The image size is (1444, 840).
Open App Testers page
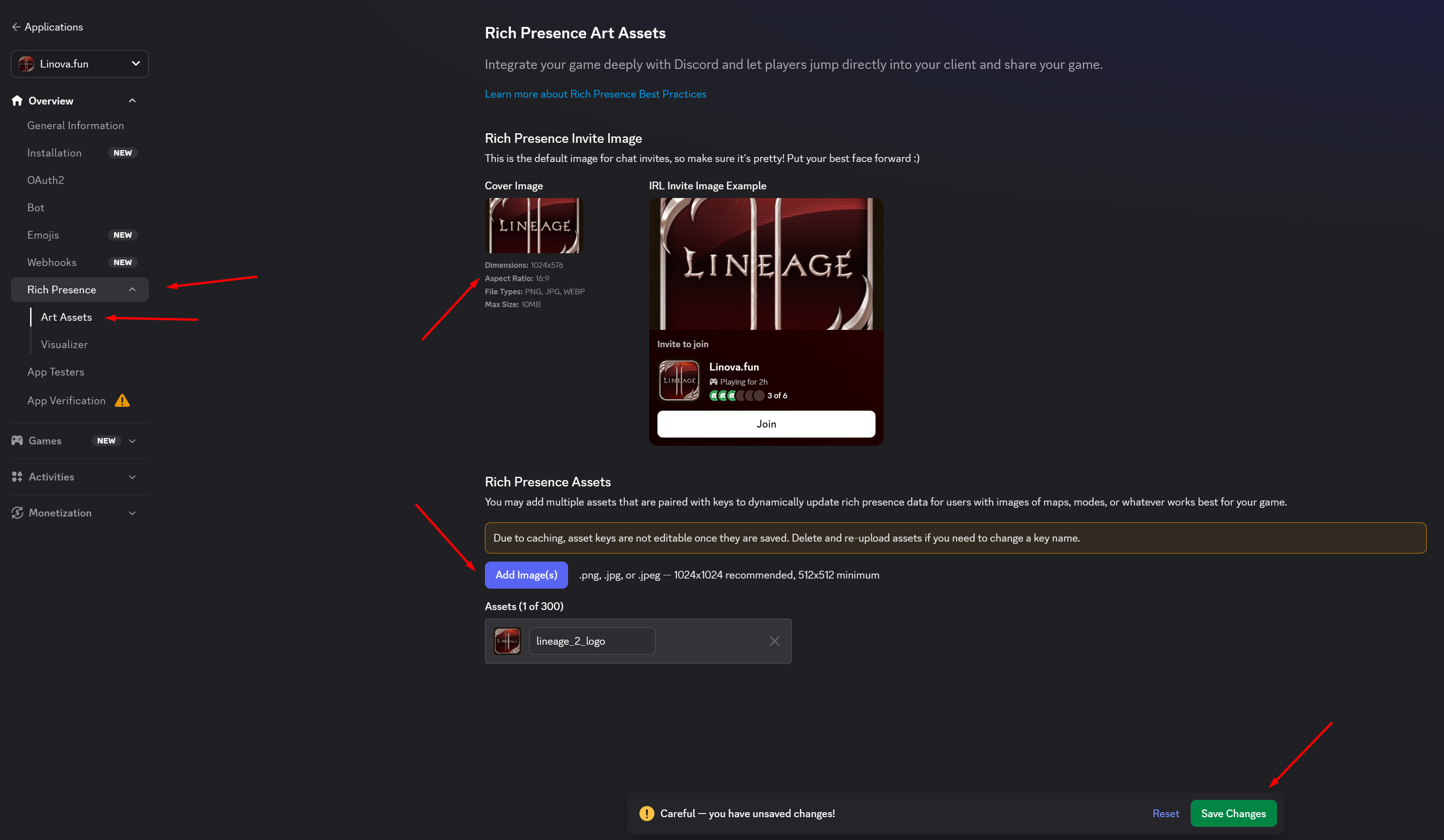[x=56, y=372]
